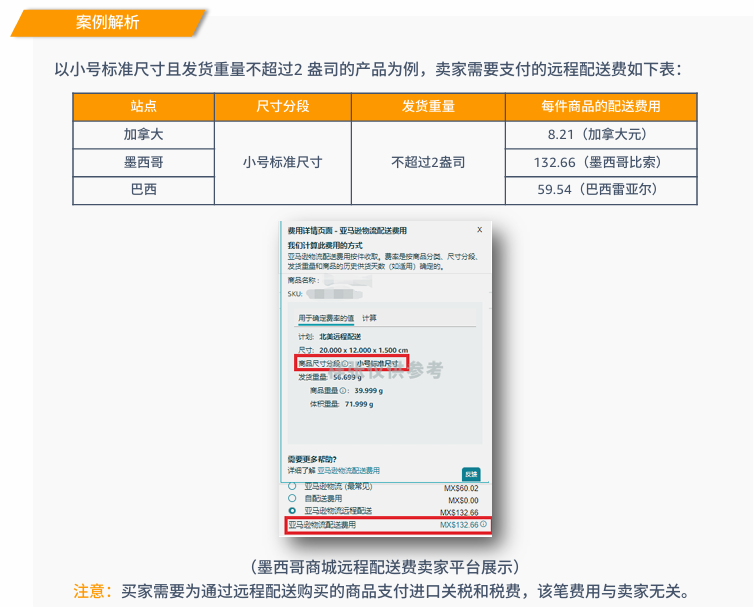Click the 我们计算此费用的方式 heading
Image resolution: width=754 pixels, height=607 pixels.
pyautogui.click(x=325, y=245)
